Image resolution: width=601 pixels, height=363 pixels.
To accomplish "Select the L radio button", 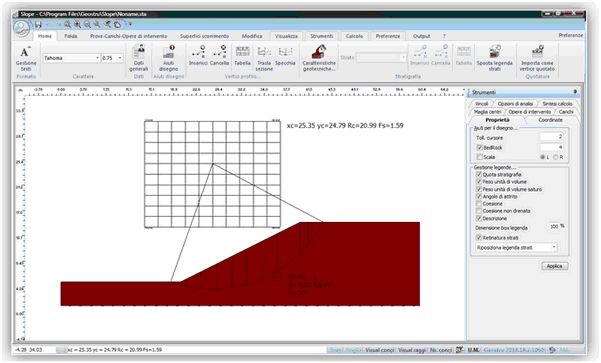I will click(x=542, y=157).
